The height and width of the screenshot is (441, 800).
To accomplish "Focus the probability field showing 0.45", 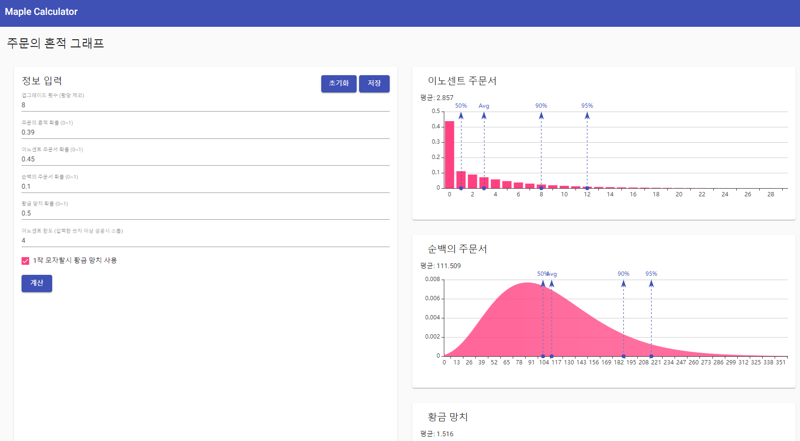I will click(x=205, y=159).
